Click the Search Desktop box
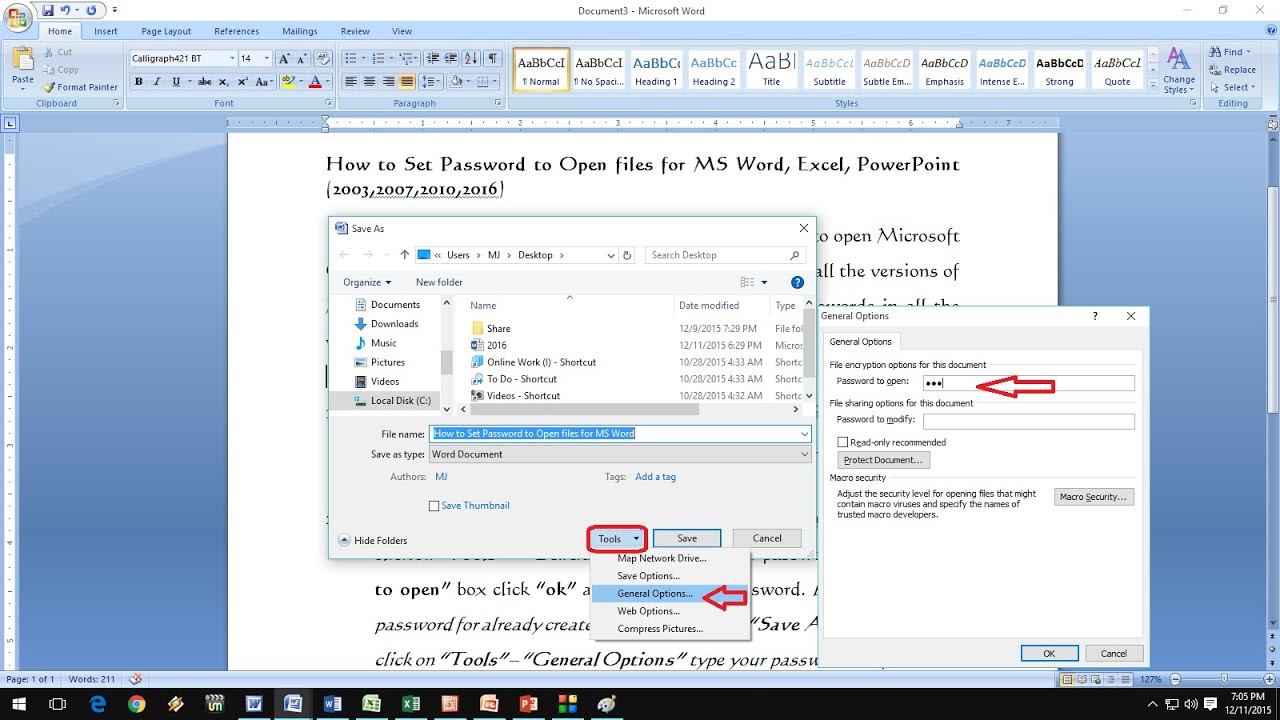Screen dimensions: 1280x720 [x=725, y=255]
